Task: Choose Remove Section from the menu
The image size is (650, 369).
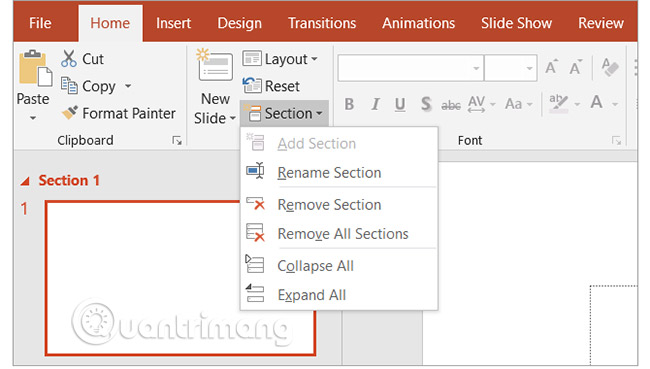Action: (x=339, y=204)
